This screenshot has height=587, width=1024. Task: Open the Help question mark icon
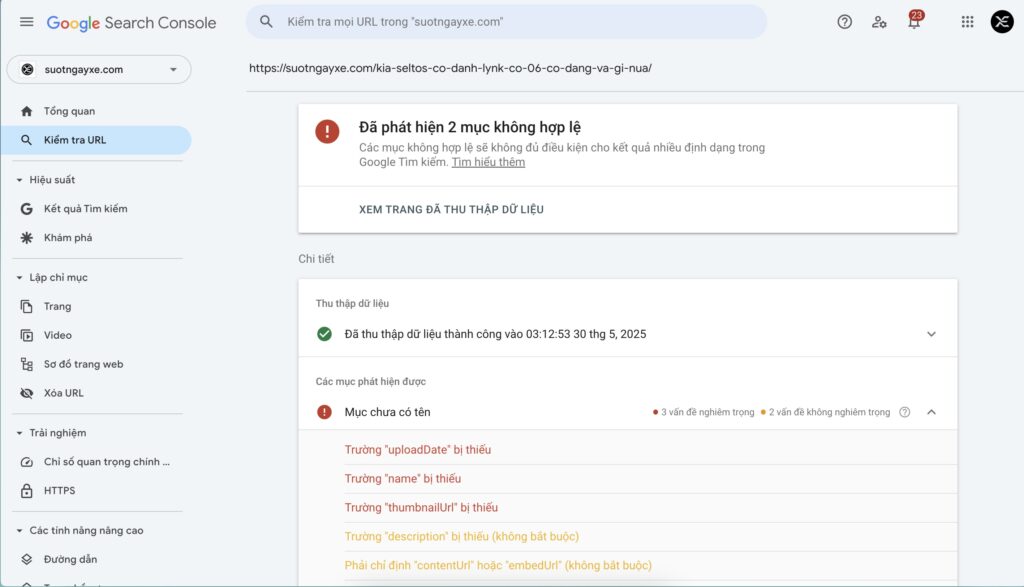pos(844,22)
